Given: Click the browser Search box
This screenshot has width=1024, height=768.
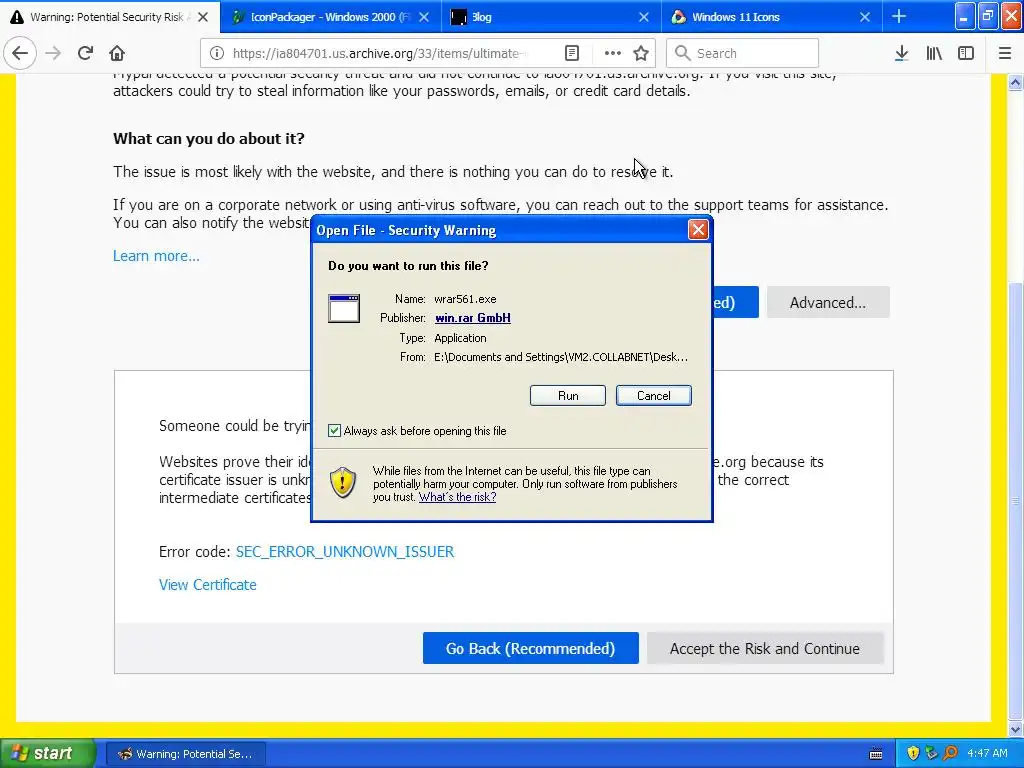Looking at the screenshot, I should pyautogui.click(x=743, y=54).
